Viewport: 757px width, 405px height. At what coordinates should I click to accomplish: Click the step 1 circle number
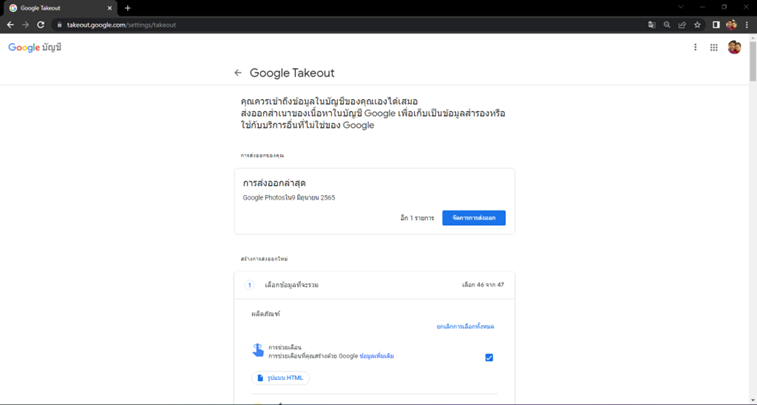(250, 285)
